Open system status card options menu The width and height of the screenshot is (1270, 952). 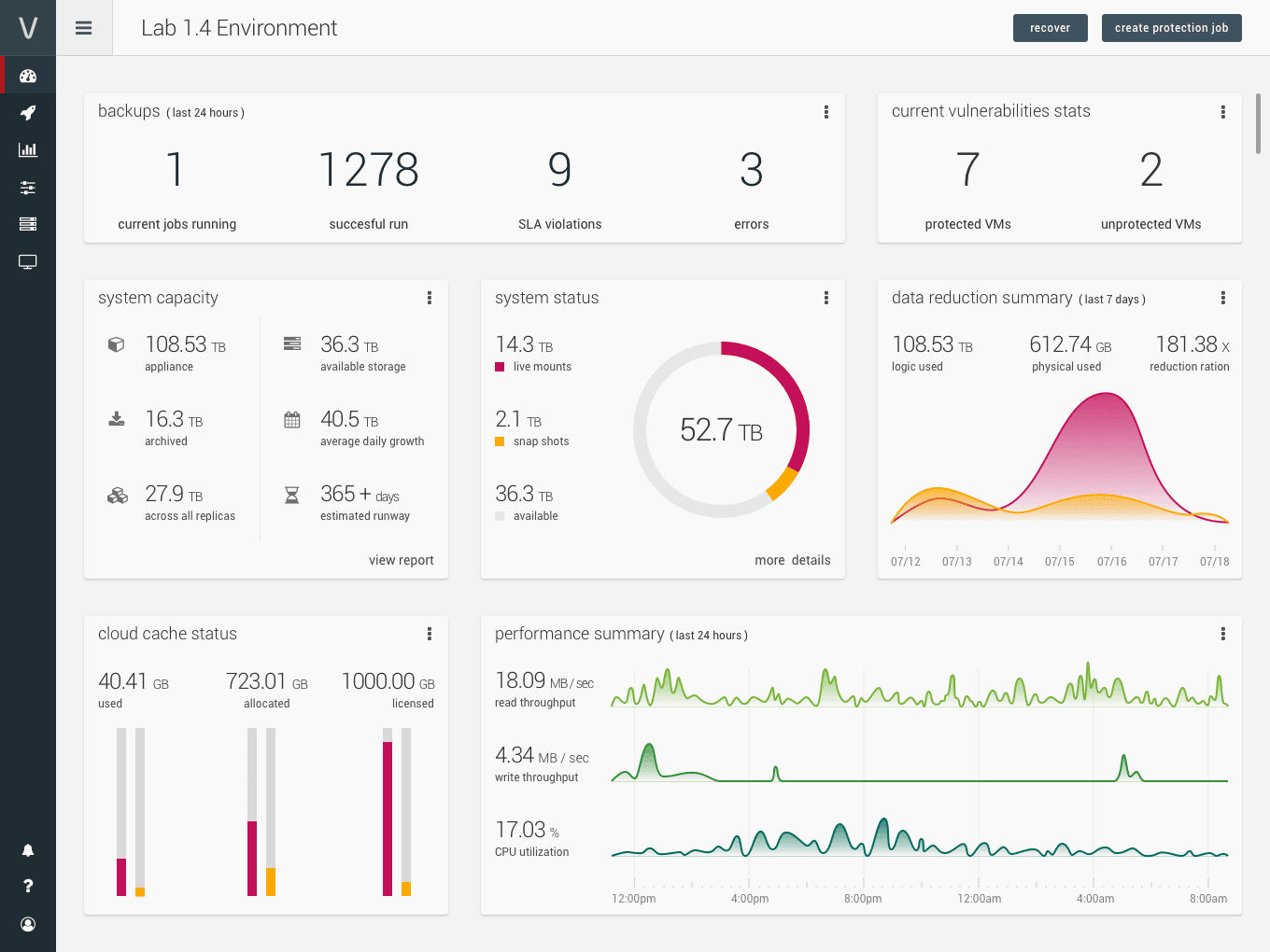[x=826, y=298]
